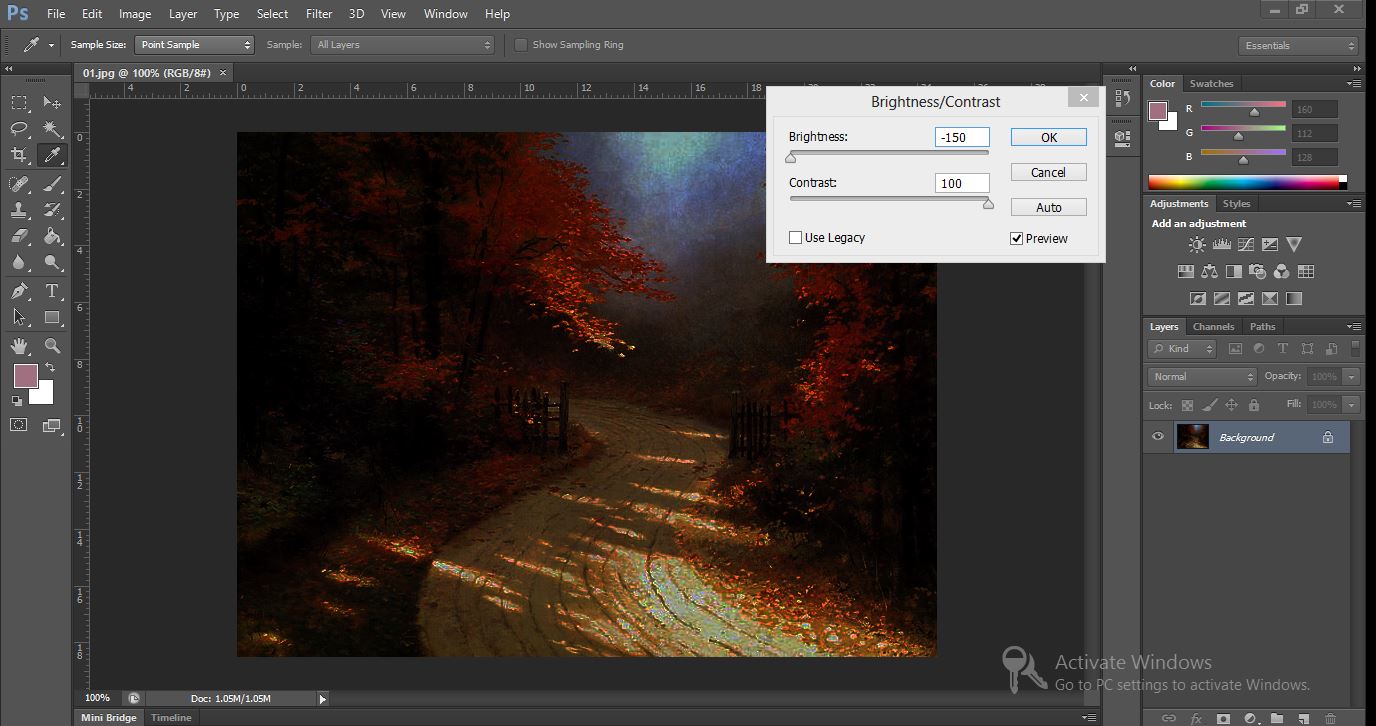The height and width of the screenshot is (726, 1376).
Task: Select the Move tool
Action: tap(52, 102)
